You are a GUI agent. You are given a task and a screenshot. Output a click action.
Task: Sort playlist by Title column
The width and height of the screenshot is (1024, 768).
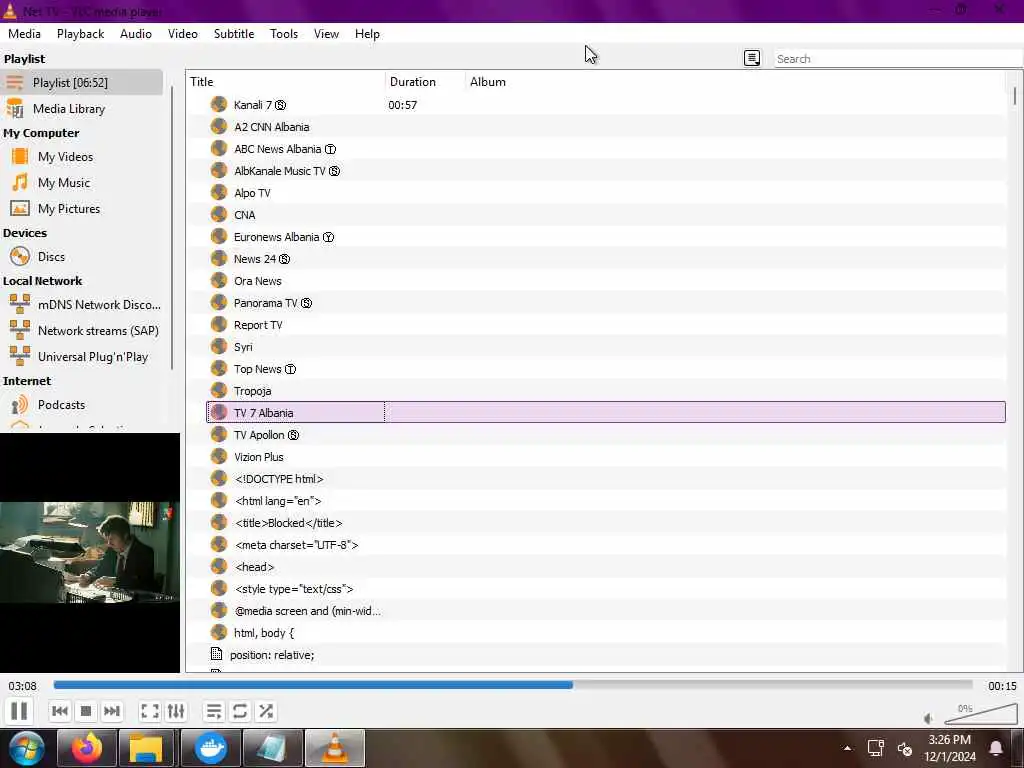[286, 82]
